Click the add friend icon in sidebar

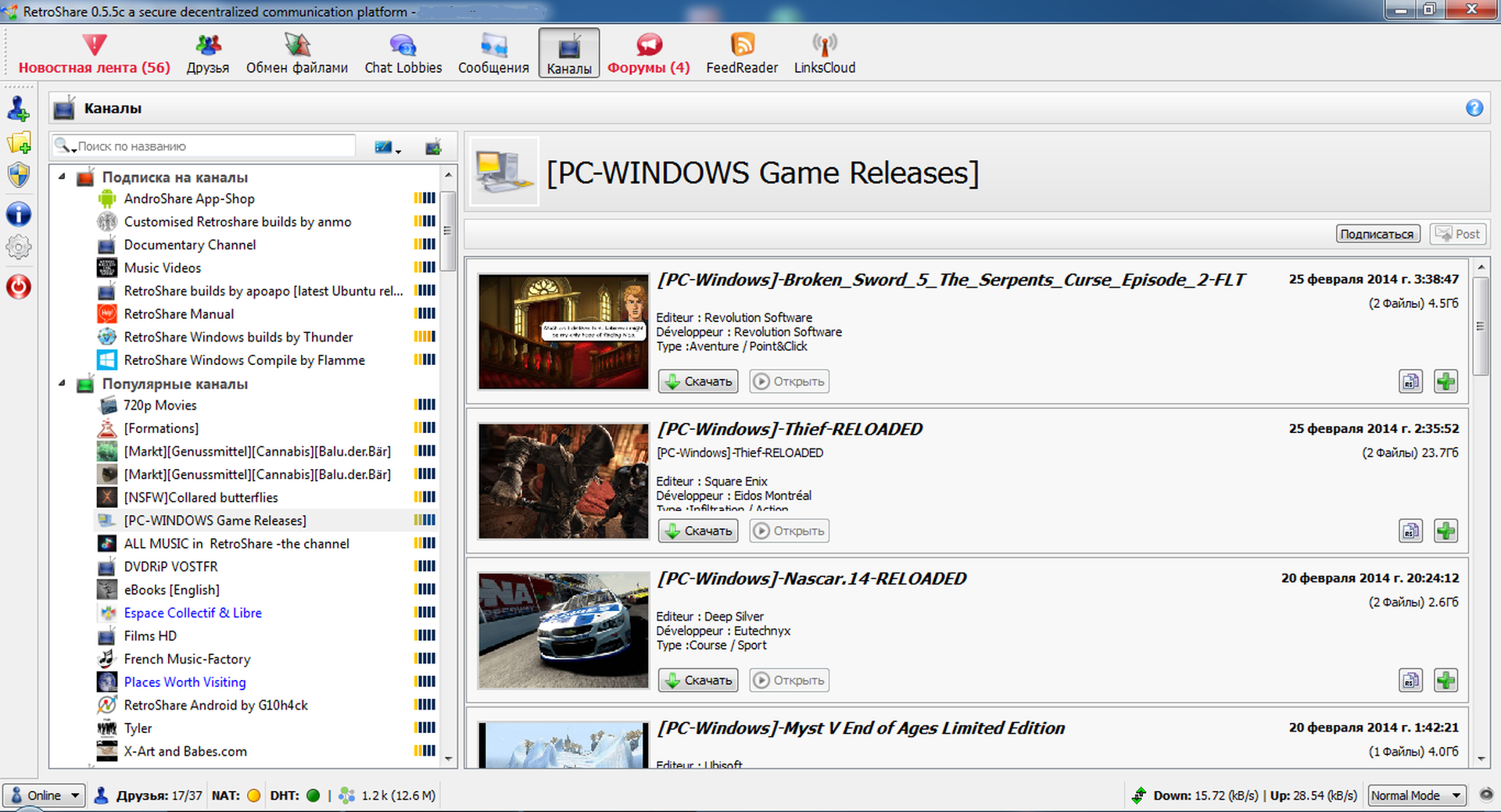tap(18, 109)
